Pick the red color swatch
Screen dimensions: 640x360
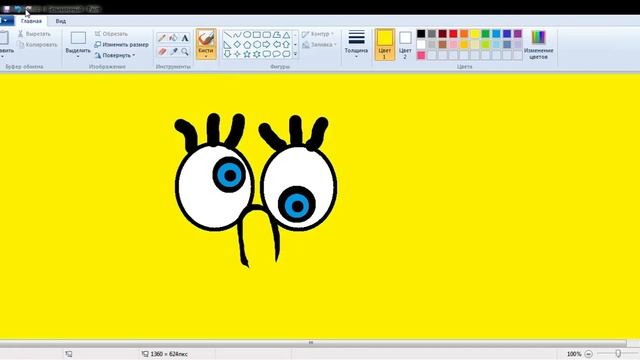pyautogui.click(x=453, y=33)
